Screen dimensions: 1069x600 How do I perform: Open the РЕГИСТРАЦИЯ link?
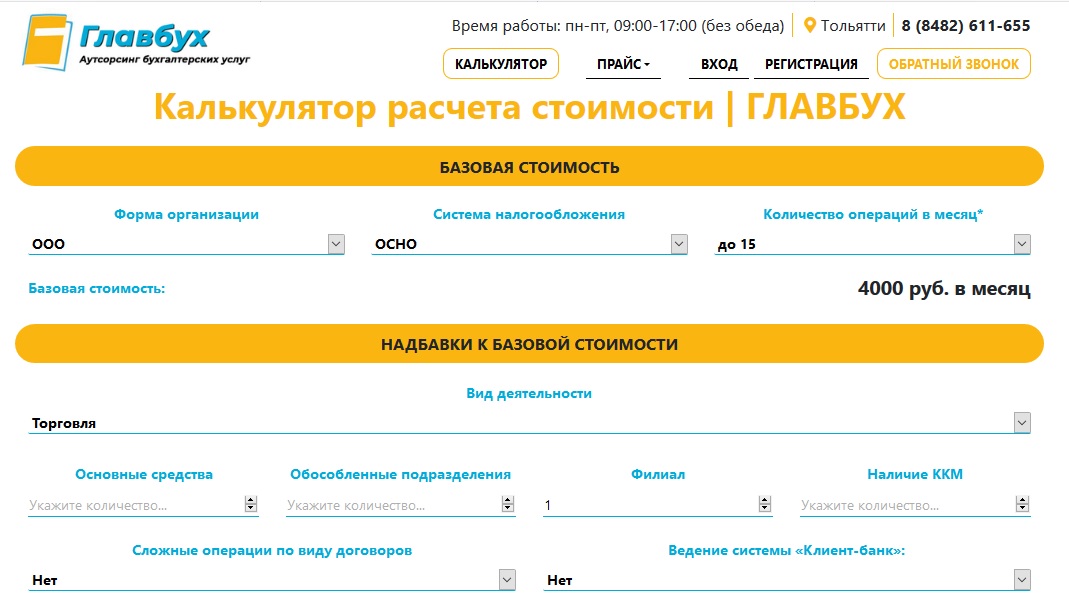click(811, 64)
